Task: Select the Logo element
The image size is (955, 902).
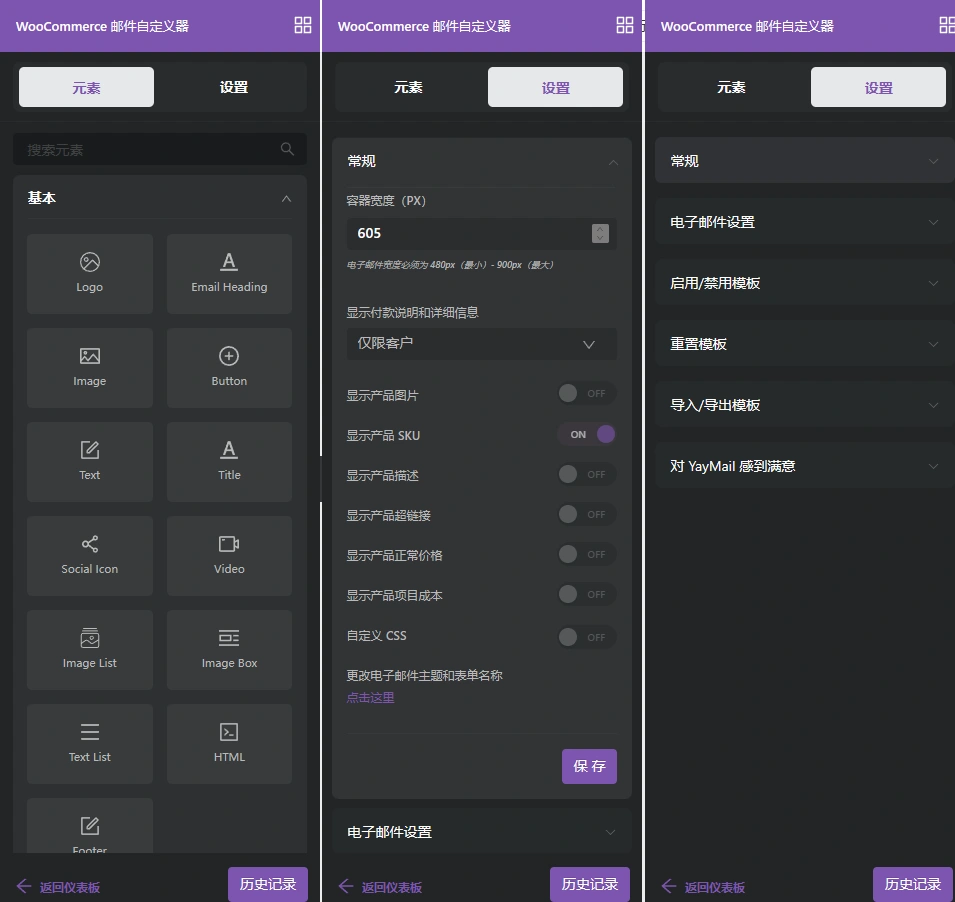Action: tap(90, 273)
